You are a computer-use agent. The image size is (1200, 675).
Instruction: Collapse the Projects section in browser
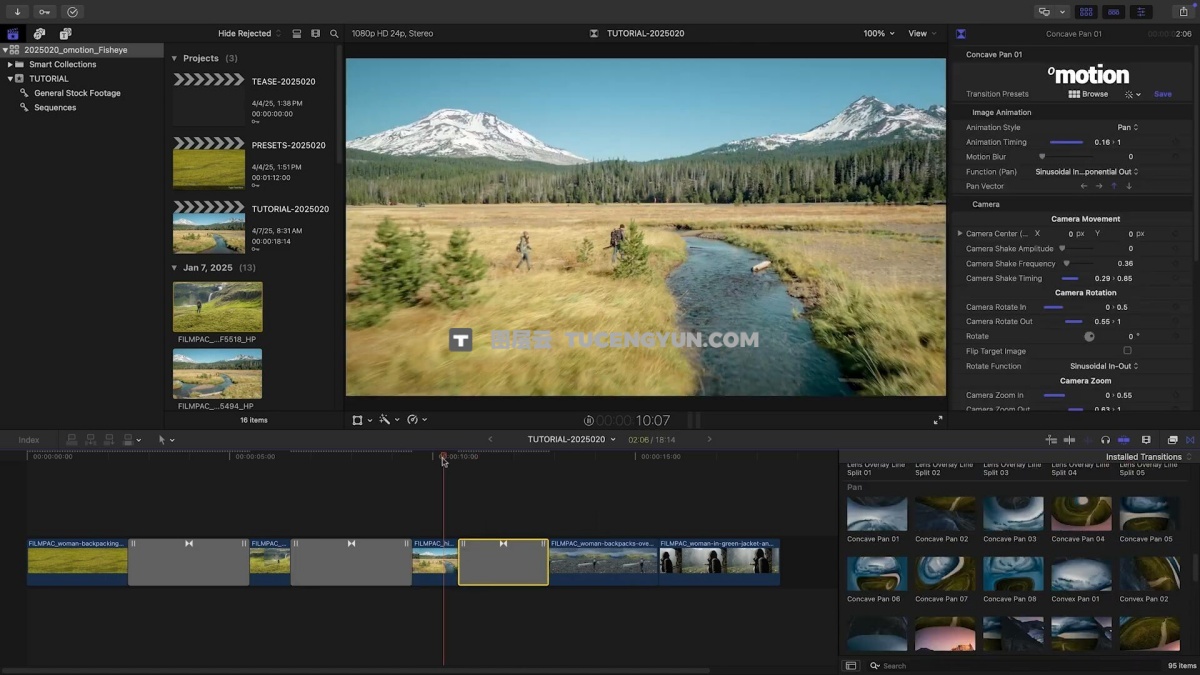[x=174, y=59]
